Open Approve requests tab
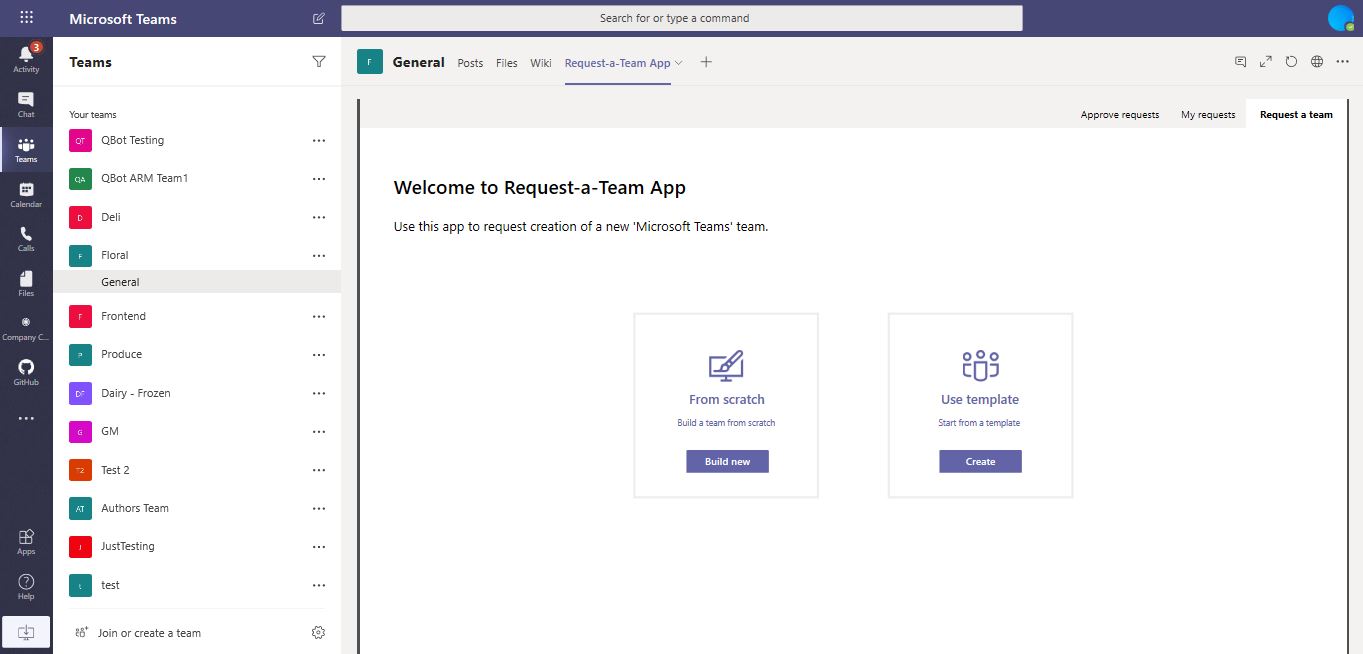The height and width of the screenshot is (654, 1363). coord(1120,115)
